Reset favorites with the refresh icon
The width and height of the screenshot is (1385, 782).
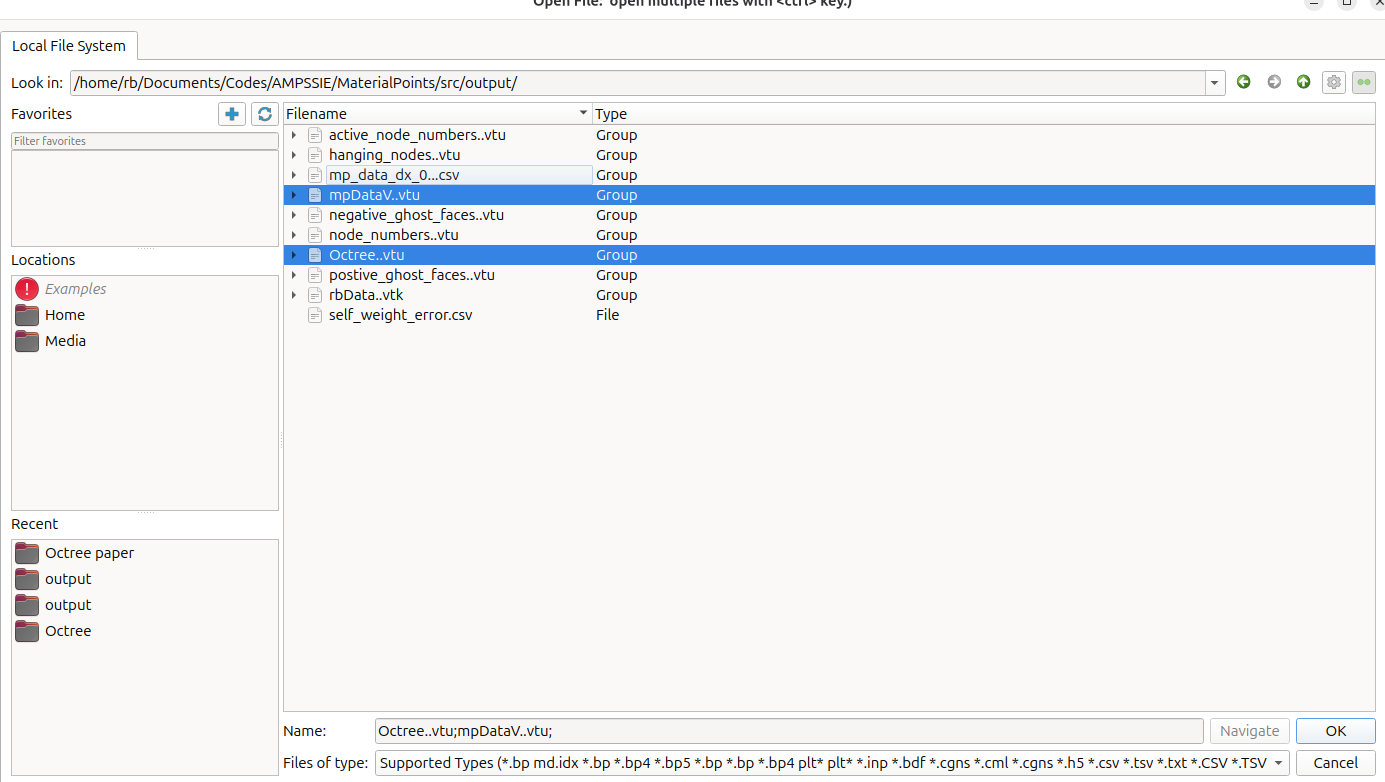pyautogui.click(x=264, y=114)
